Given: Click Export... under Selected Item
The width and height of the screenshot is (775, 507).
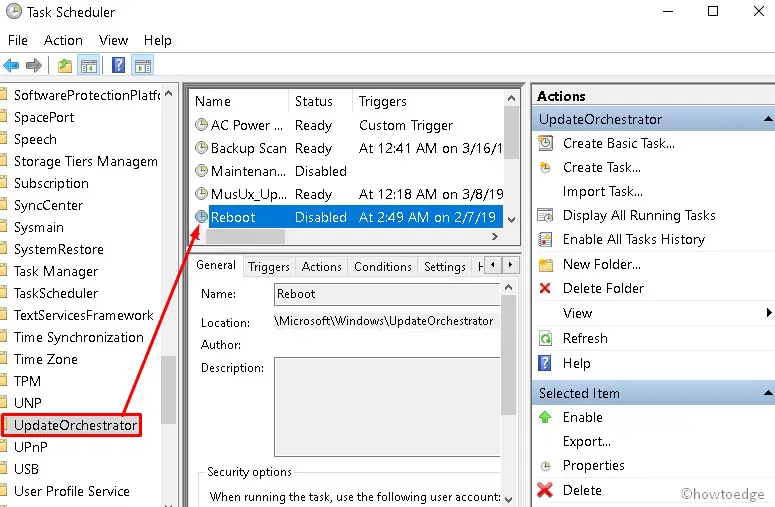Looking at the screenshot, I should coord(587,441).
